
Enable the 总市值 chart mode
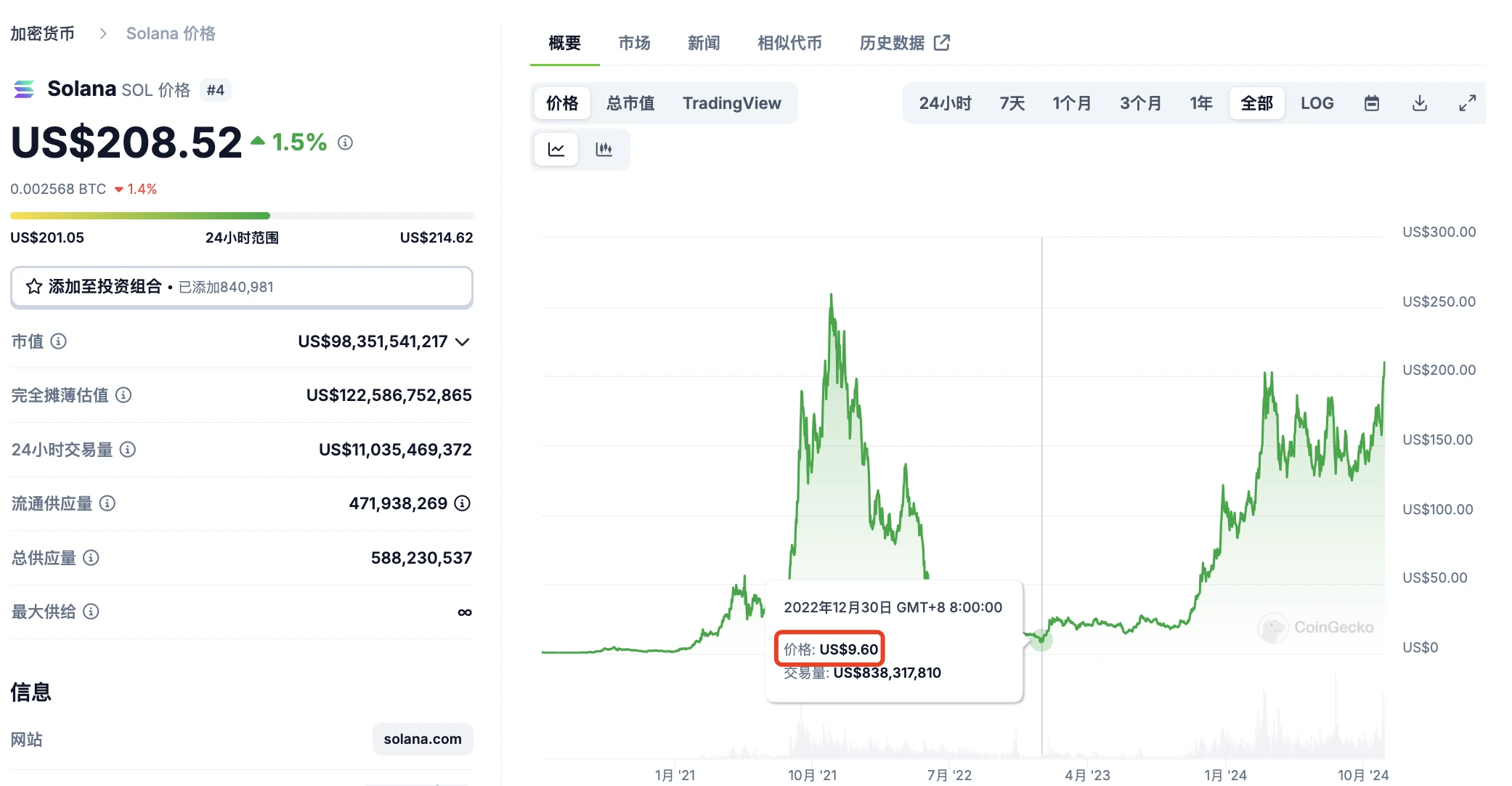tap(630, 103)
